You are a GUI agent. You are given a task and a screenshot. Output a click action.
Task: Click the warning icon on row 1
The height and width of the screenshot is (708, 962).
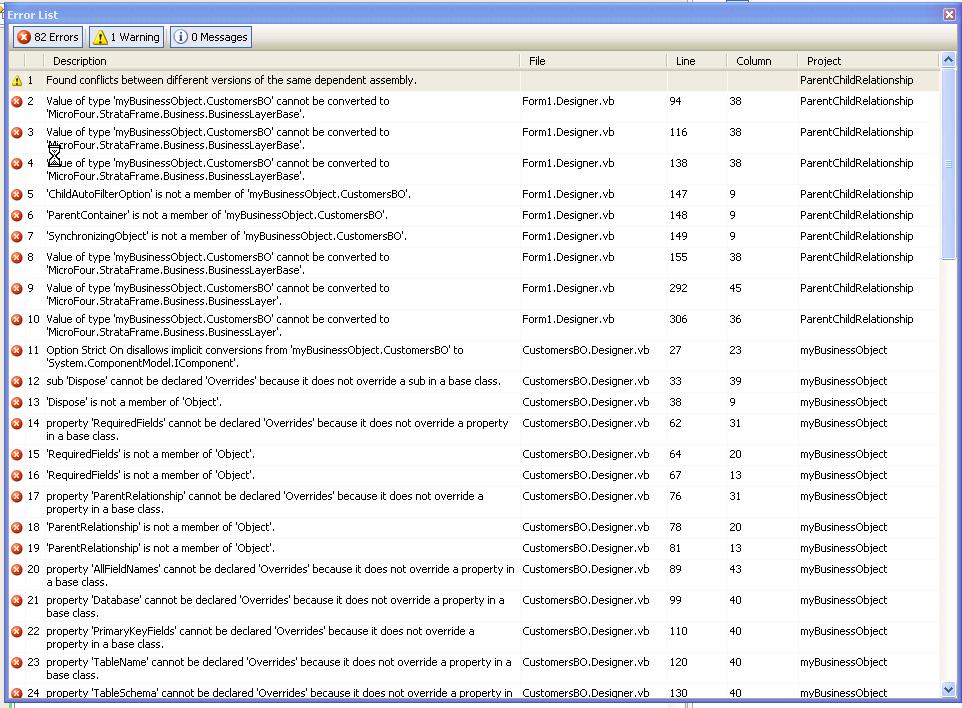[16, 80]
